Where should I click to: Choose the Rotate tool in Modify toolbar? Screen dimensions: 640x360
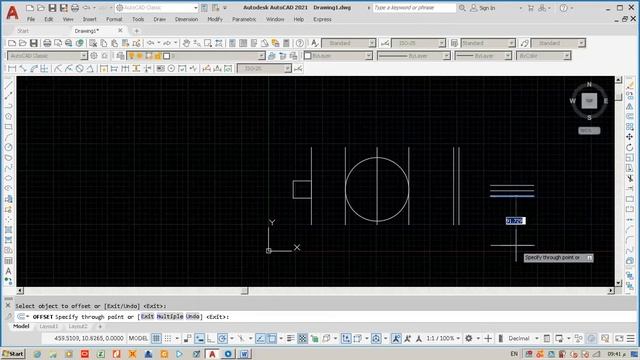(x=630, y=147)
